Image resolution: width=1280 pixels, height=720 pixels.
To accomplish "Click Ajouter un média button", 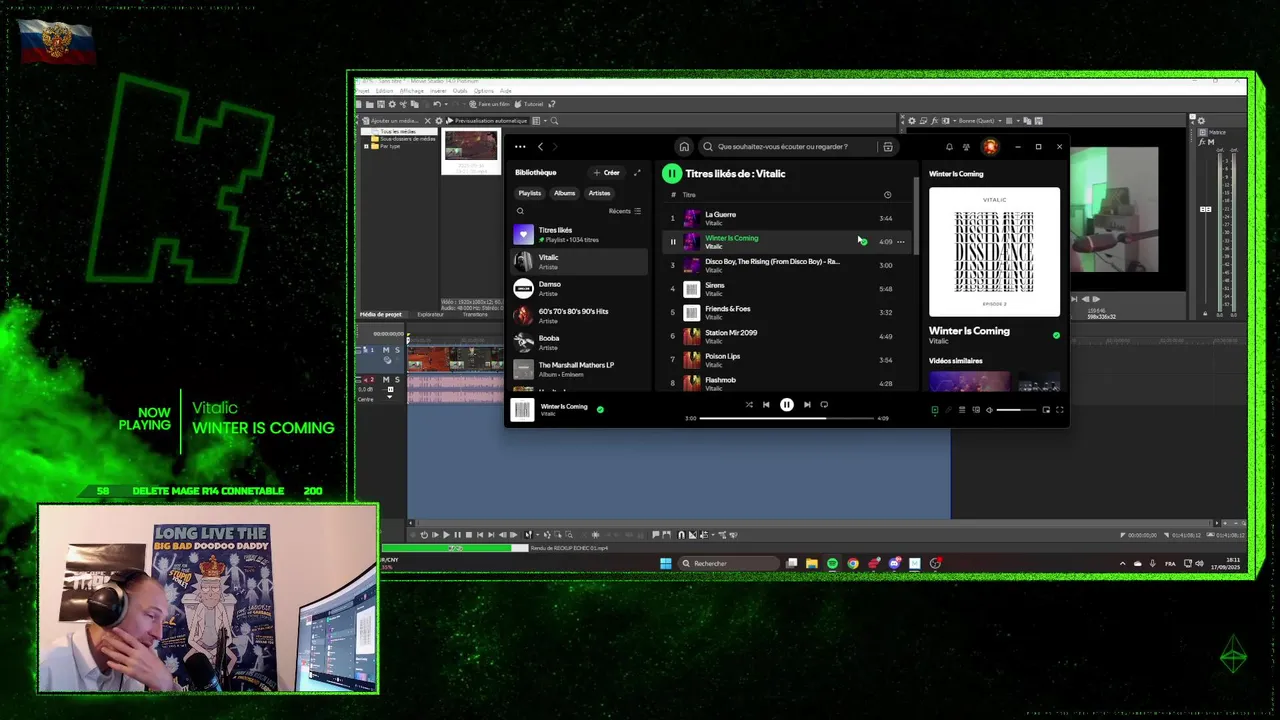I will 392,121.
